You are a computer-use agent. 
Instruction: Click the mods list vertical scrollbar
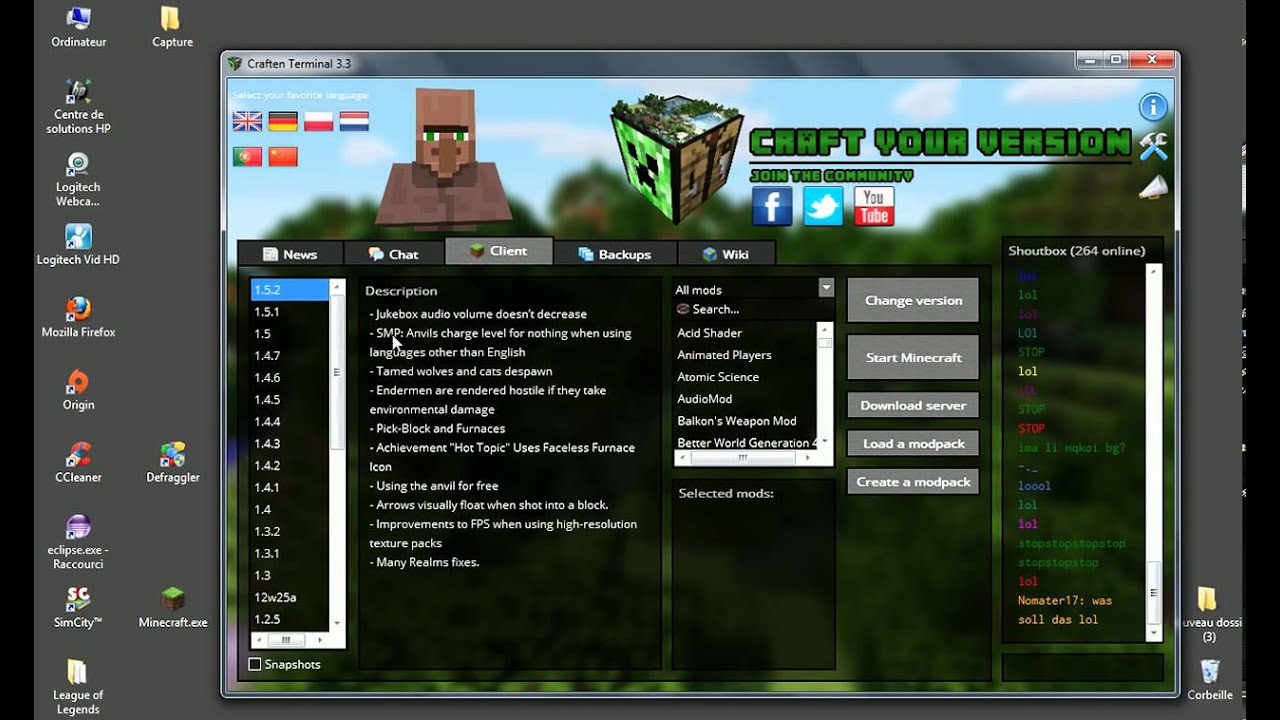[x=825, y=385]
